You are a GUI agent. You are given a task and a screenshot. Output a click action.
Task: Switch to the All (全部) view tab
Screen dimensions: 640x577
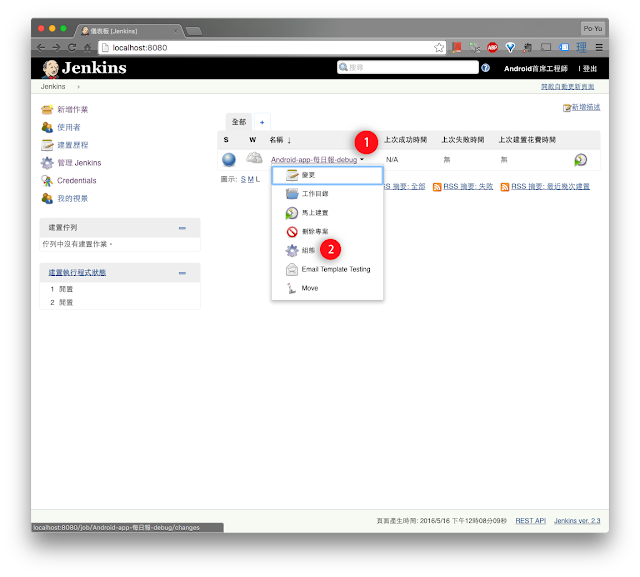pyautogui.click(x=239, y=122)
